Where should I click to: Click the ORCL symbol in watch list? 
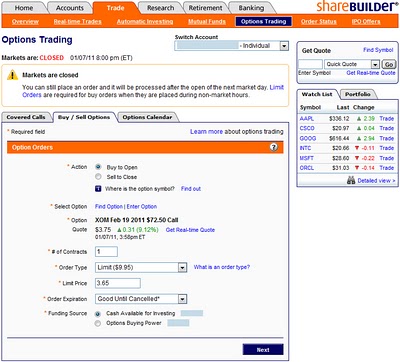pos(307,168)
